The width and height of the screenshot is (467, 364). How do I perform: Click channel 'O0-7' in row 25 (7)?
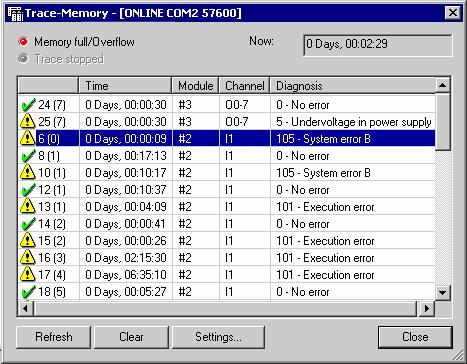237,122
